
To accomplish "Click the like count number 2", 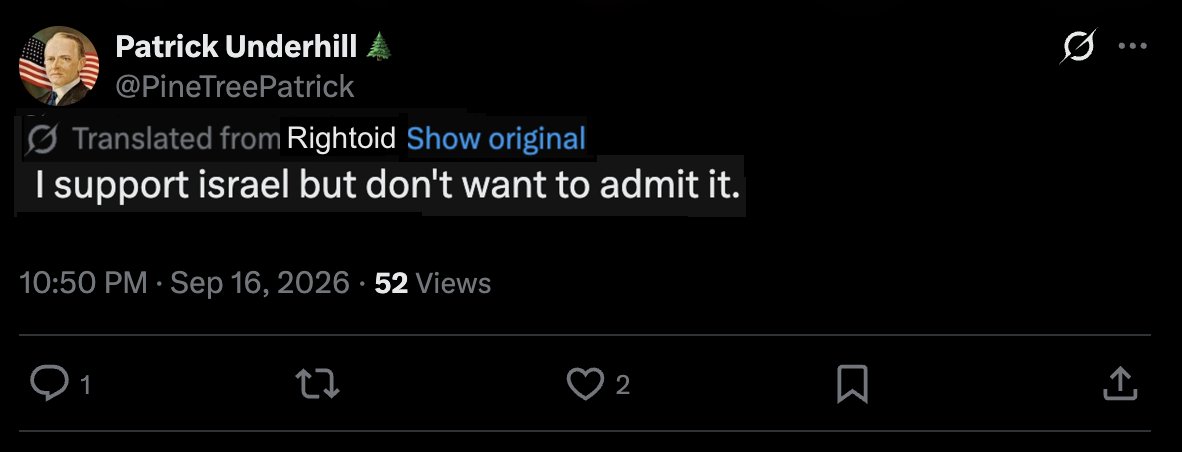I will tap(622, 385).
